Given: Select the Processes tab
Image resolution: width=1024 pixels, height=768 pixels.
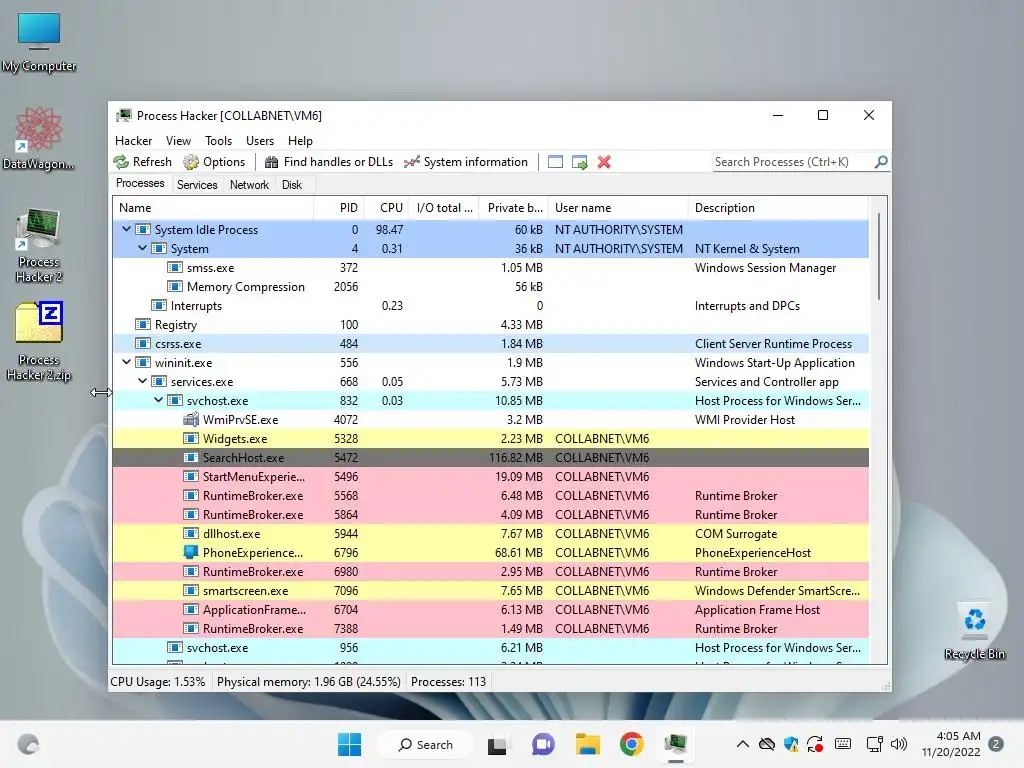Looking at the screenshot, I should tap(140, 184).
